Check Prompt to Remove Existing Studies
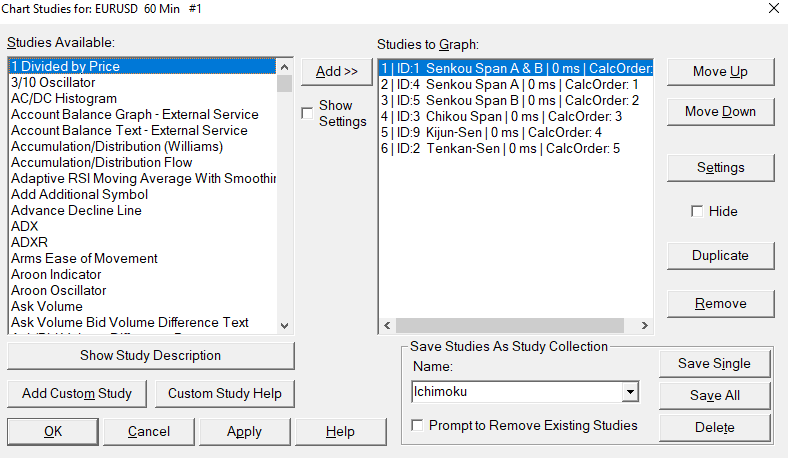 tap(417, 426)
